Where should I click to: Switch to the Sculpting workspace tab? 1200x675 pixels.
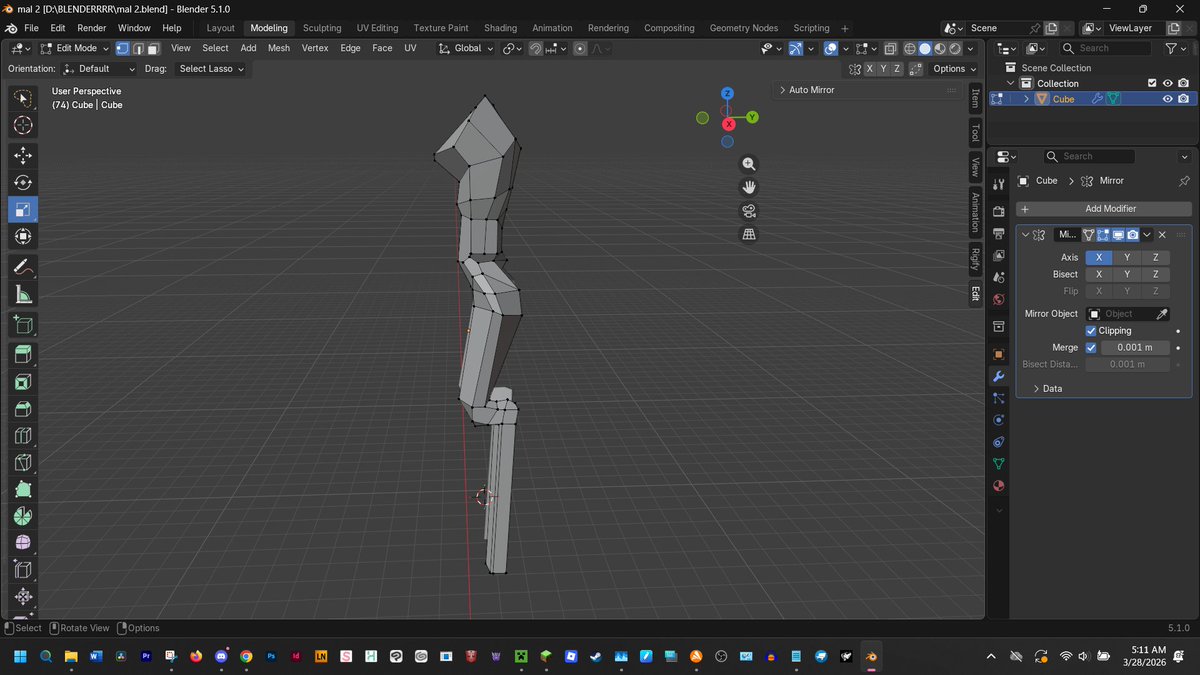tap(322, 28)
